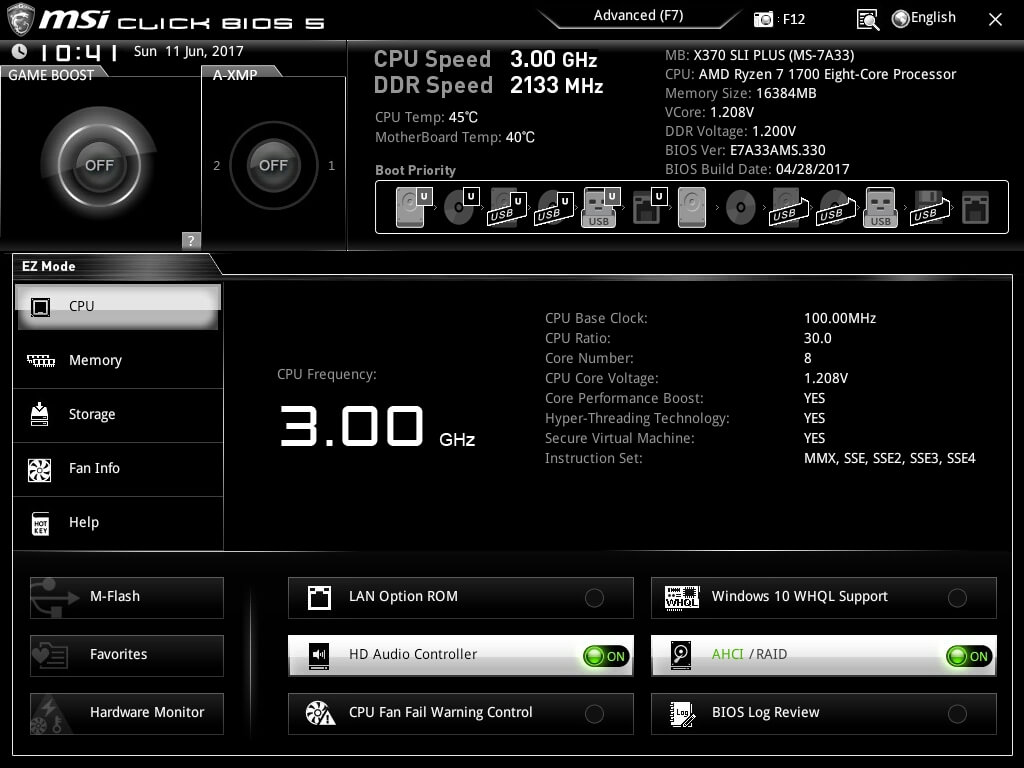Click the question mark help badge below GAME BOOST
This screenshot has height=768, width=1024.
click(190, 240)
